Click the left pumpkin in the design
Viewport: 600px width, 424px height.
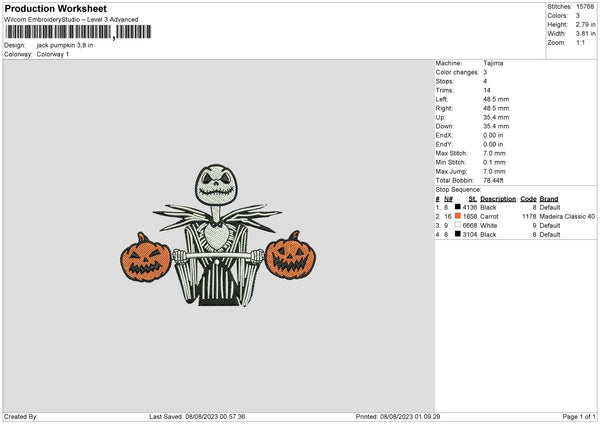pos(145,258)
